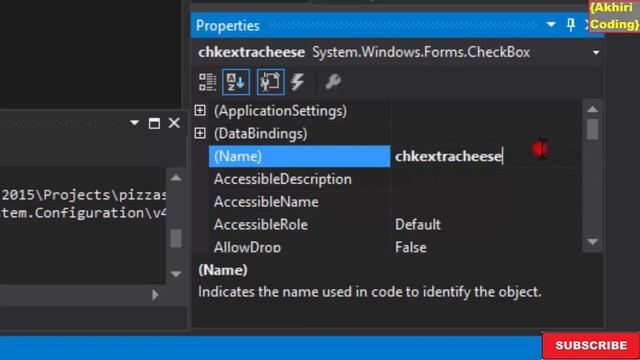Click output panel scroll right arrow
Image resolution: width=640 pixels, height=360 pixels.
(155, 295)
